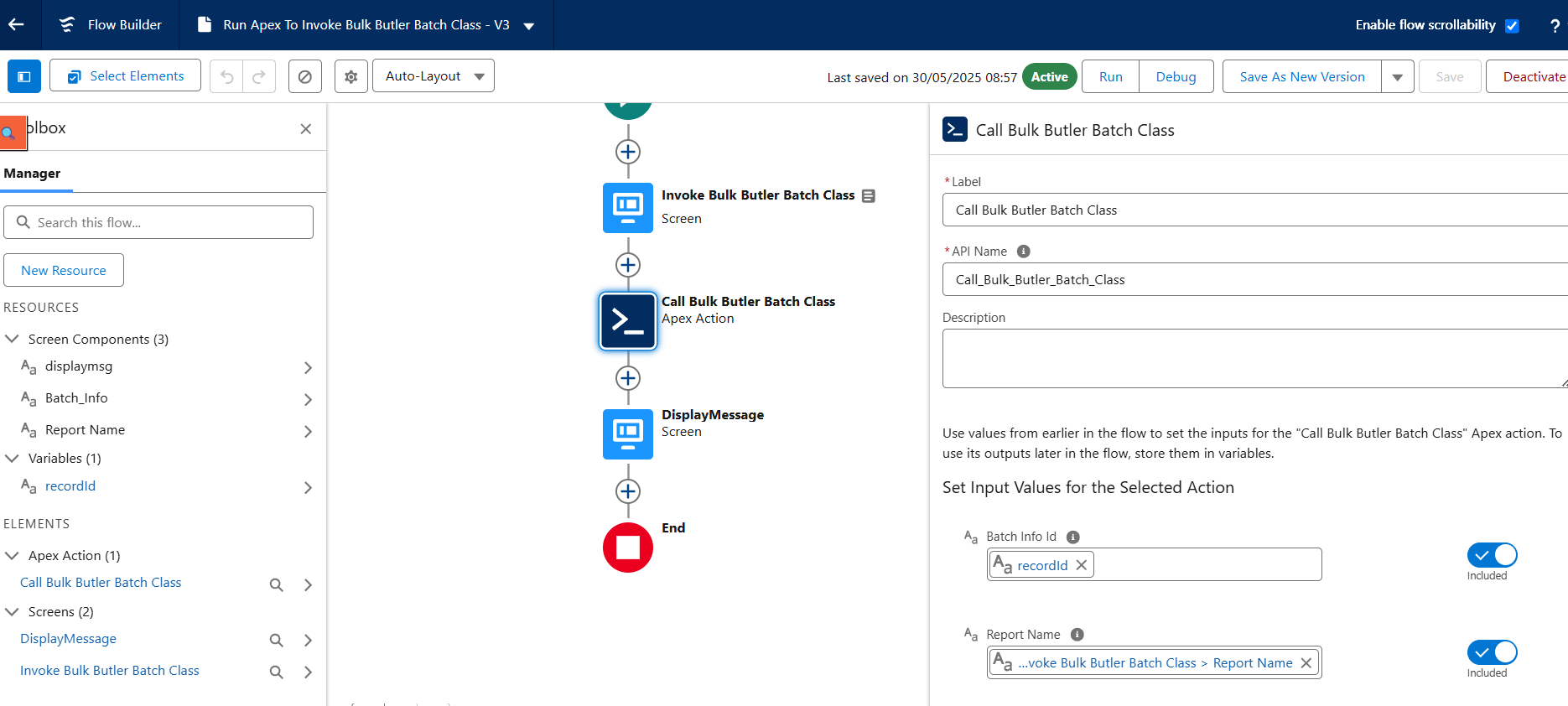Viewport: 1568px width, 706px height.
Task: Locate Call Bulk Butler Batch Class on canvas
Action: pos(276,584)
